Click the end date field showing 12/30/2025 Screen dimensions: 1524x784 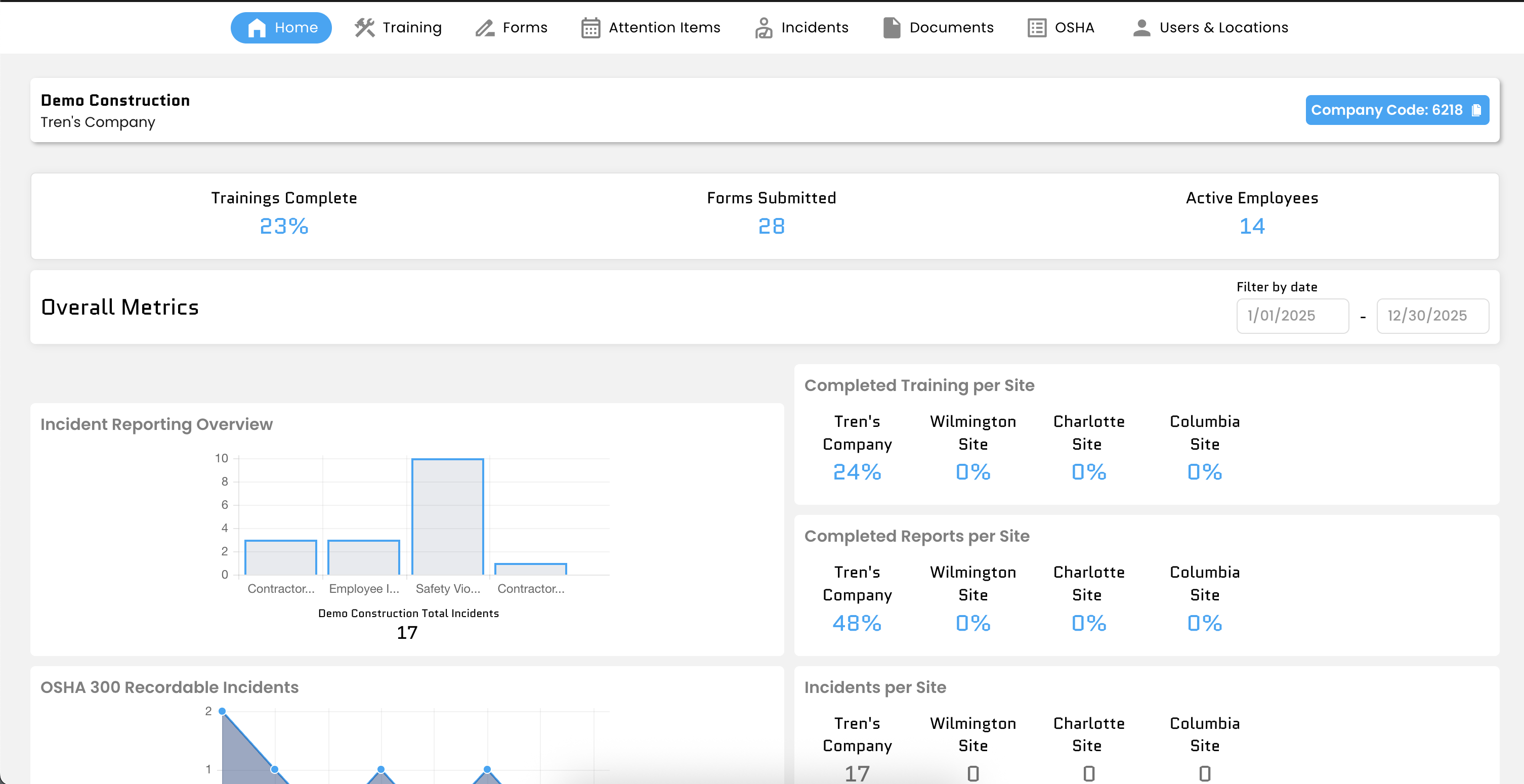point(1433,315)
